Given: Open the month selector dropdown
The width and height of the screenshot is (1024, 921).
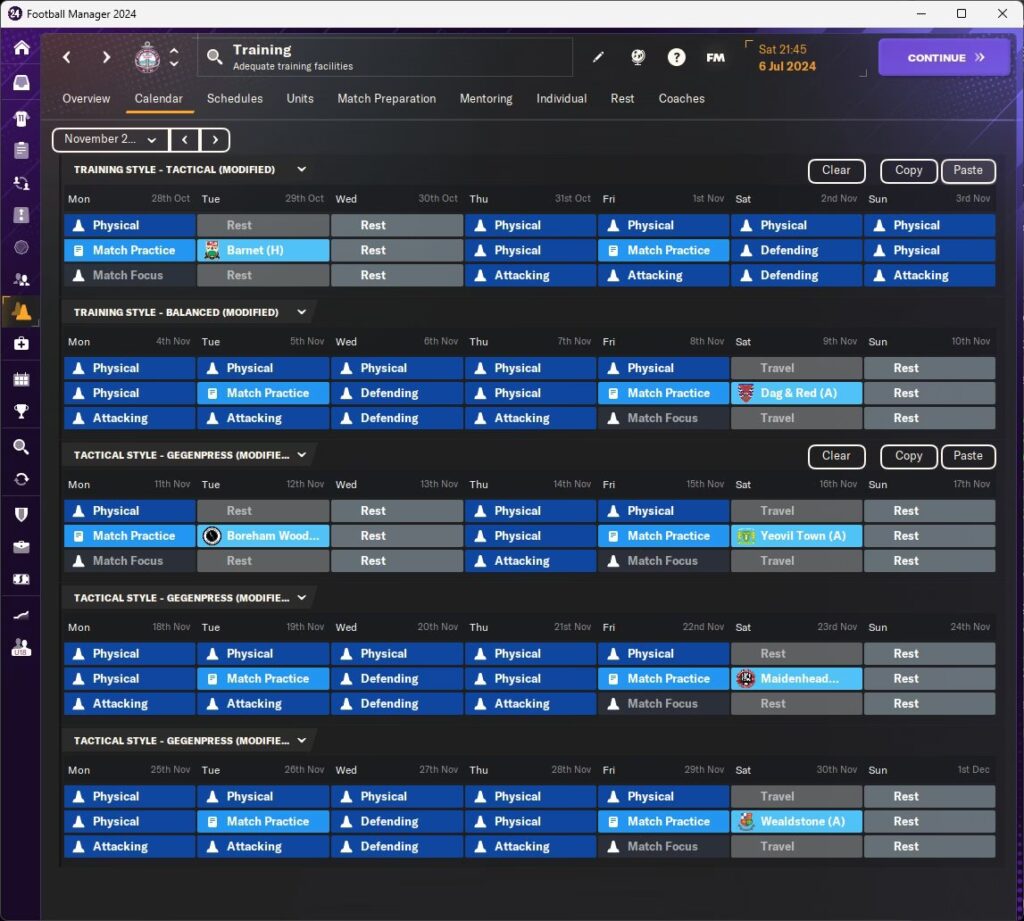Looking at the screenshot, I should (110, 140).
